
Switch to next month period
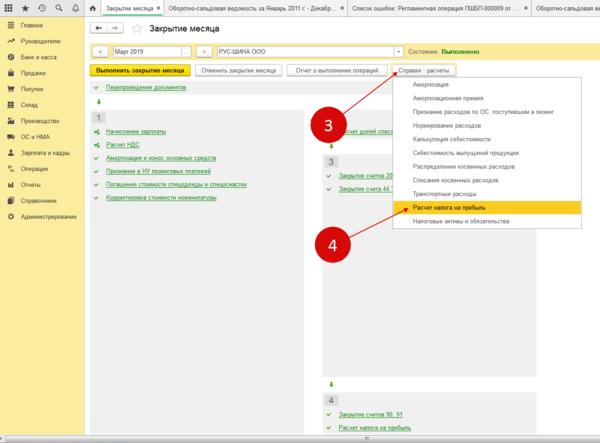tap(203, 50)
